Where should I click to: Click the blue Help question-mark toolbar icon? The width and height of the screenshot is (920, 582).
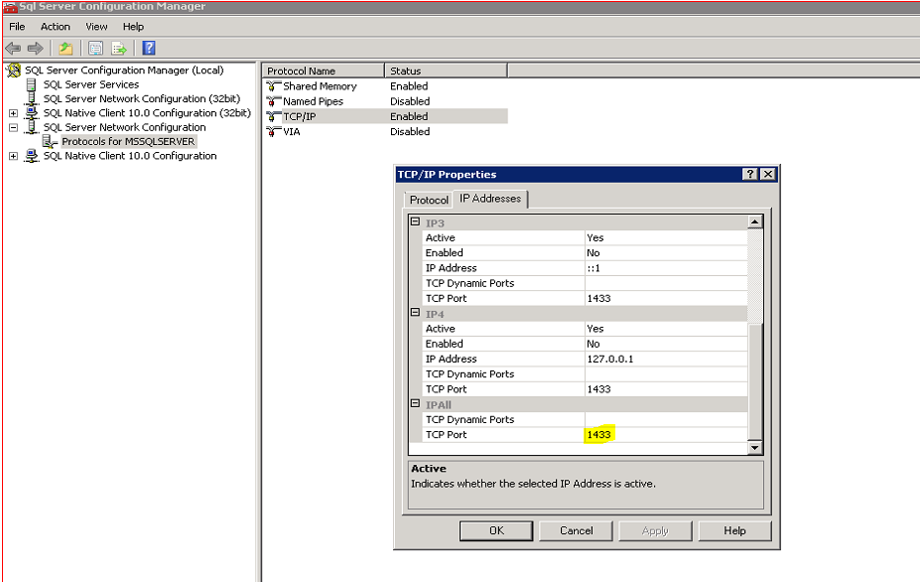[x=149, y=48]
